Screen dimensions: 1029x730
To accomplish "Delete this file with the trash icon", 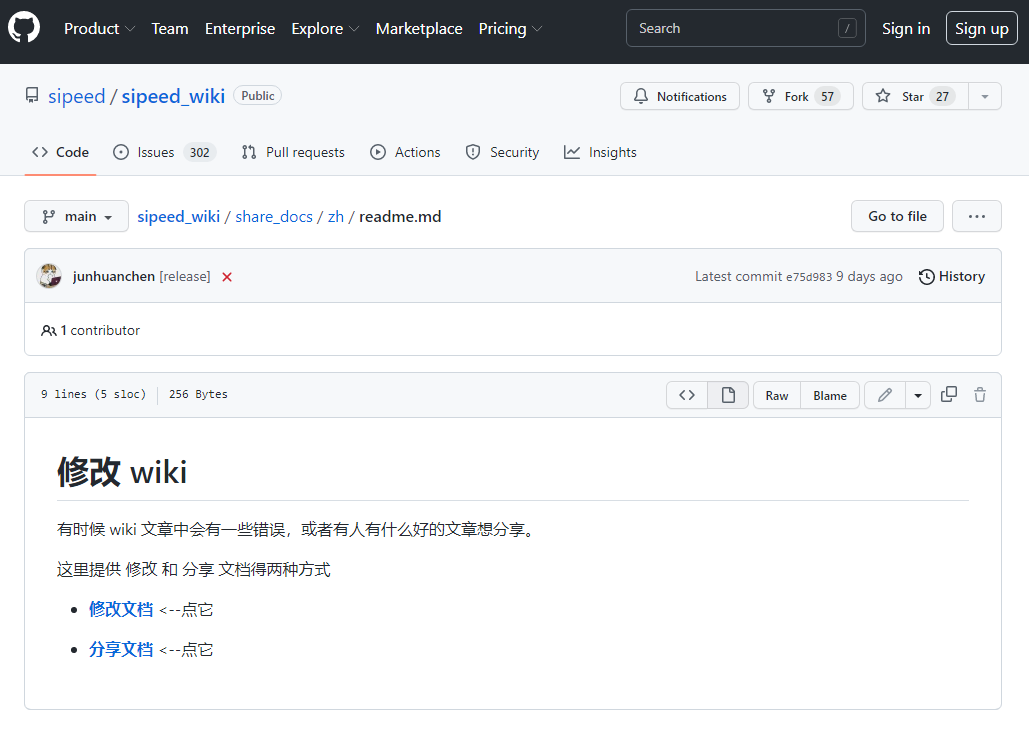I will coord(980,395).
